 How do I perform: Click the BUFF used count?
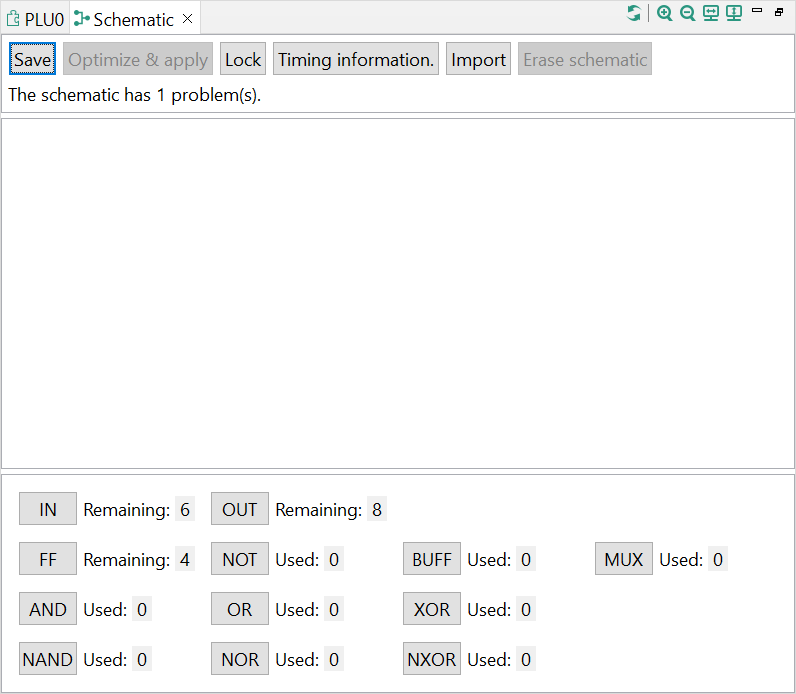[x=526, y=559]
